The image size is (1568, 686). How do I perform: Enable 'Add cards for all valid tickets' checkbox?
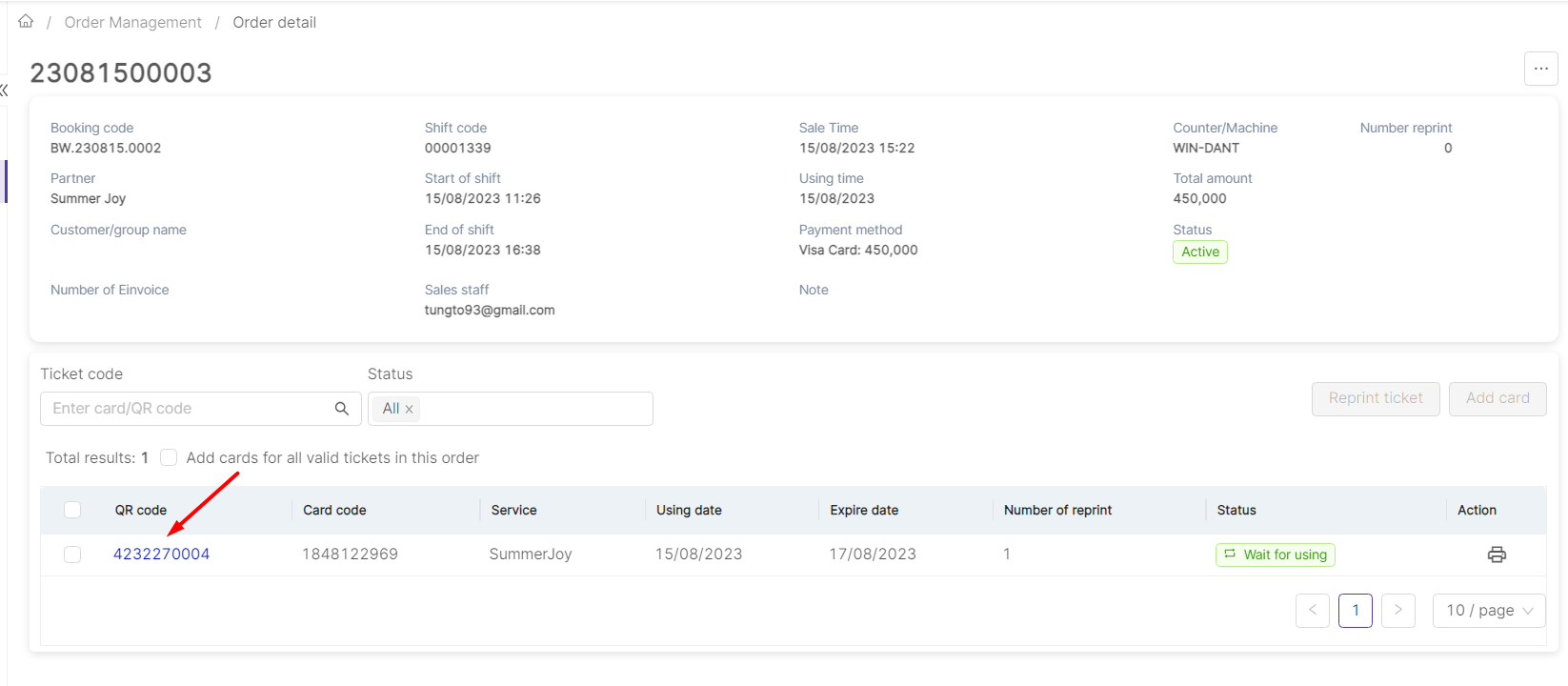169,458
